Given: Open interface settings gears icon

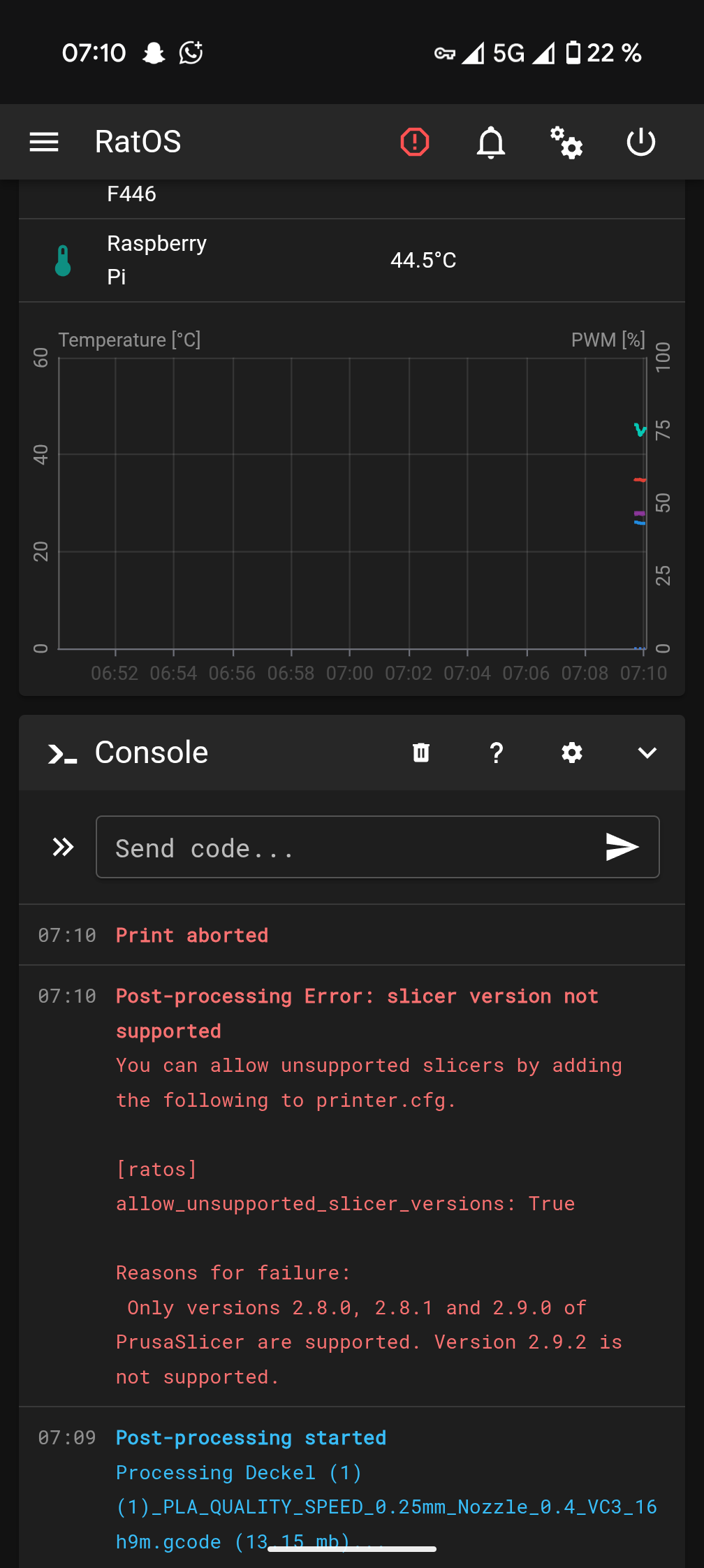Looking at the screenshot, I should pos(566,143).
